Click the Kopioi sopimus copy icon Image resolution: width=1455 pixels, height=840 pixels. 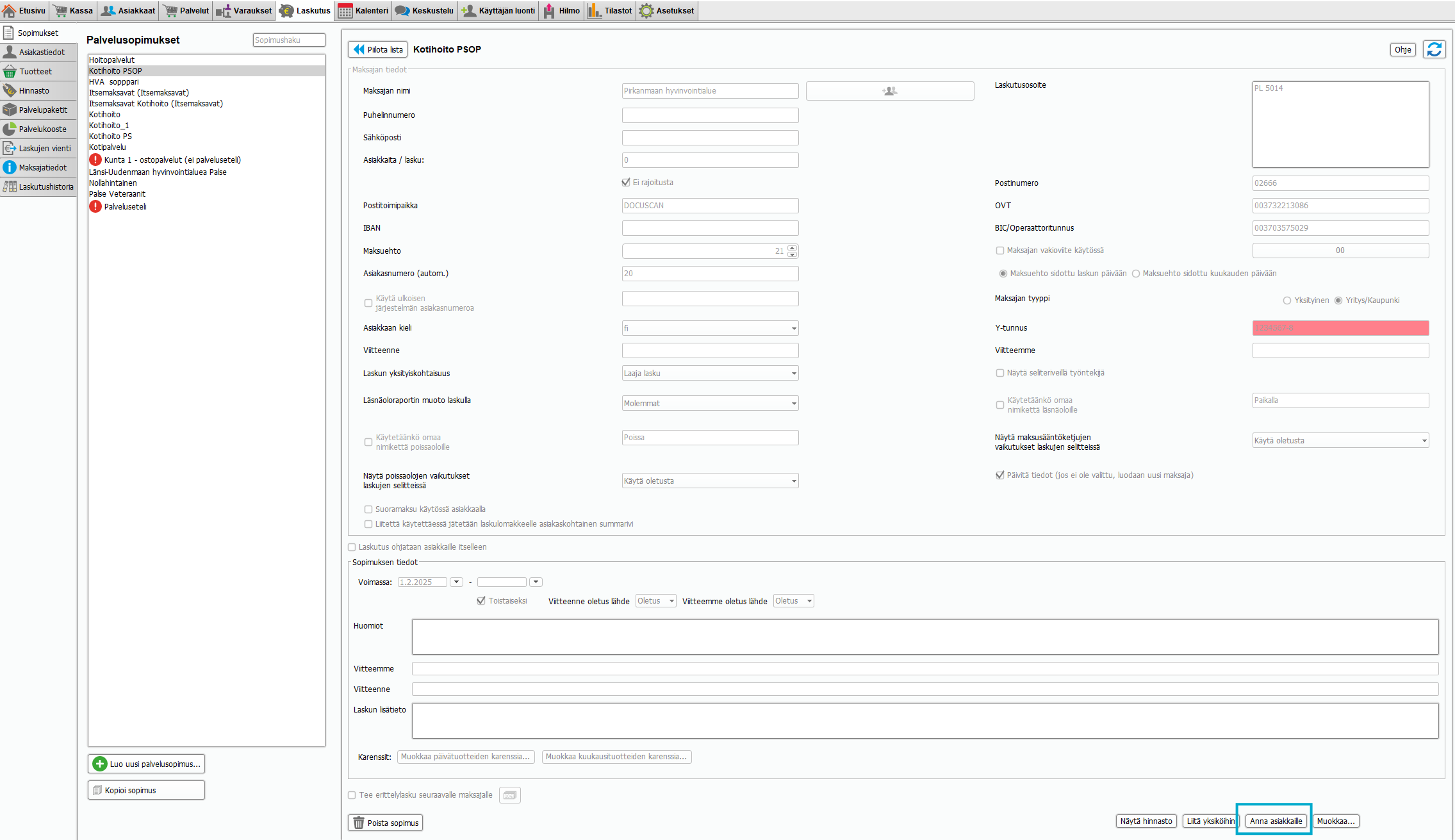point(97,790)
